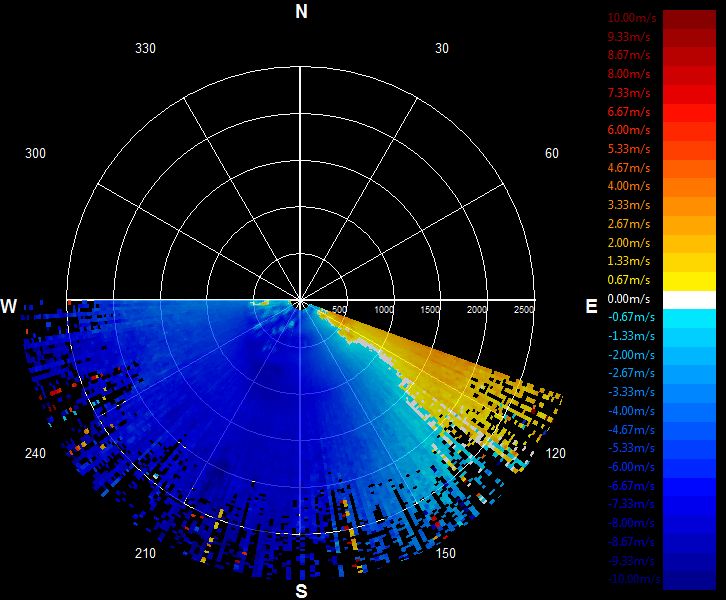Click the -8.67m/s legend label
This screenshot has height=600, width=726.
coord(631,542)
